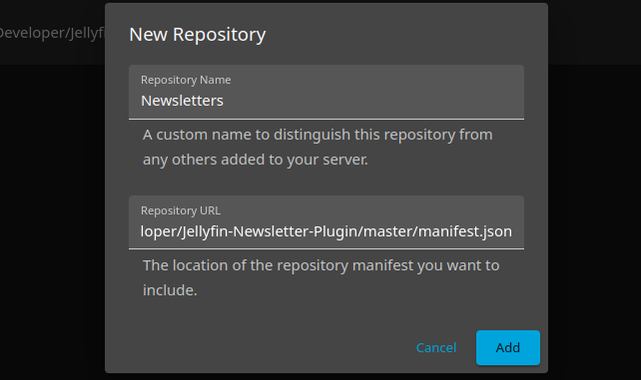
Task: Focus the Repository Name input field
Action: click(326, 92)
